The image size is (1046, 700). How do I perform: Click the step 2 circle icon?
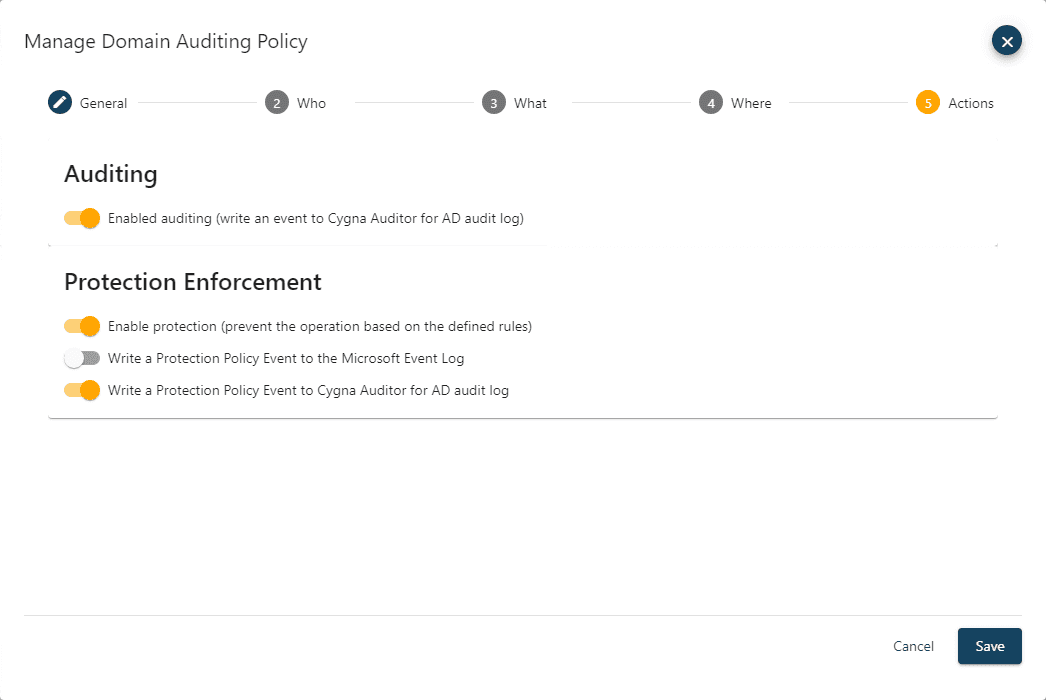click(277, 103)
